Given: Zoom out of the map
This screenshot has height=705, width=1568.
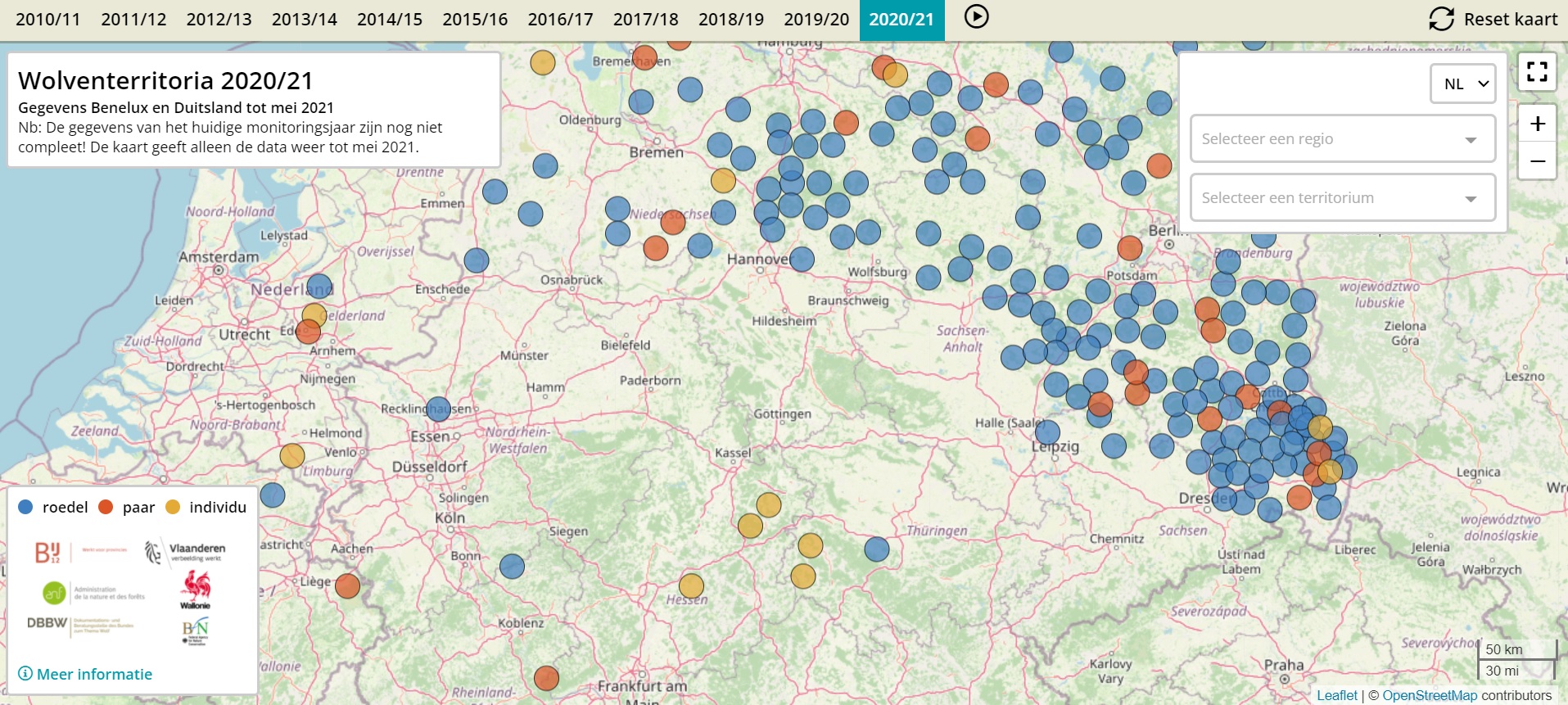Looking at the screenshot, I should point(1537,161).
